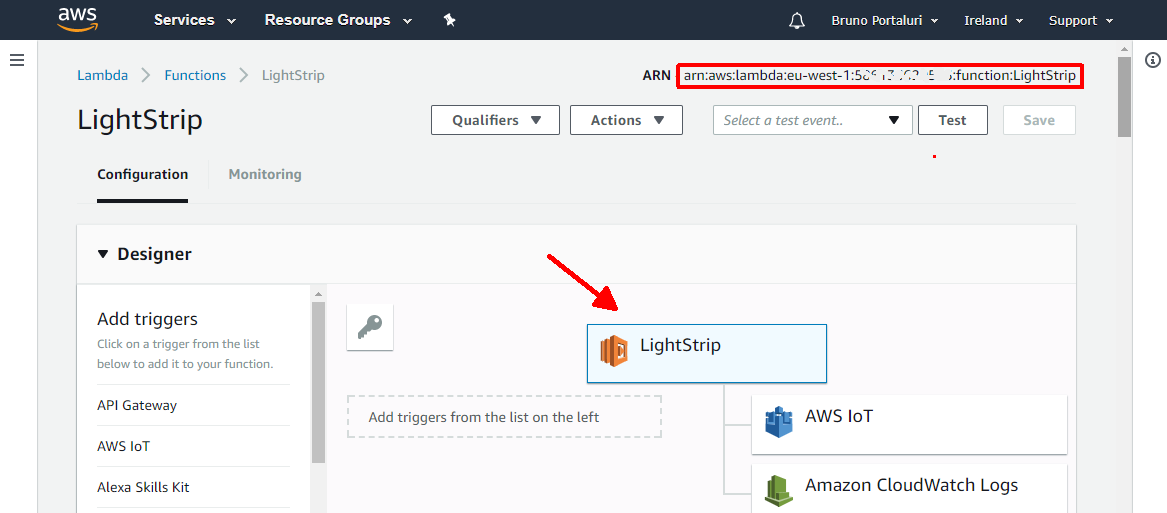Select the LightStrip Lambda function icon

pyautogui.click(x=613, y=351)
